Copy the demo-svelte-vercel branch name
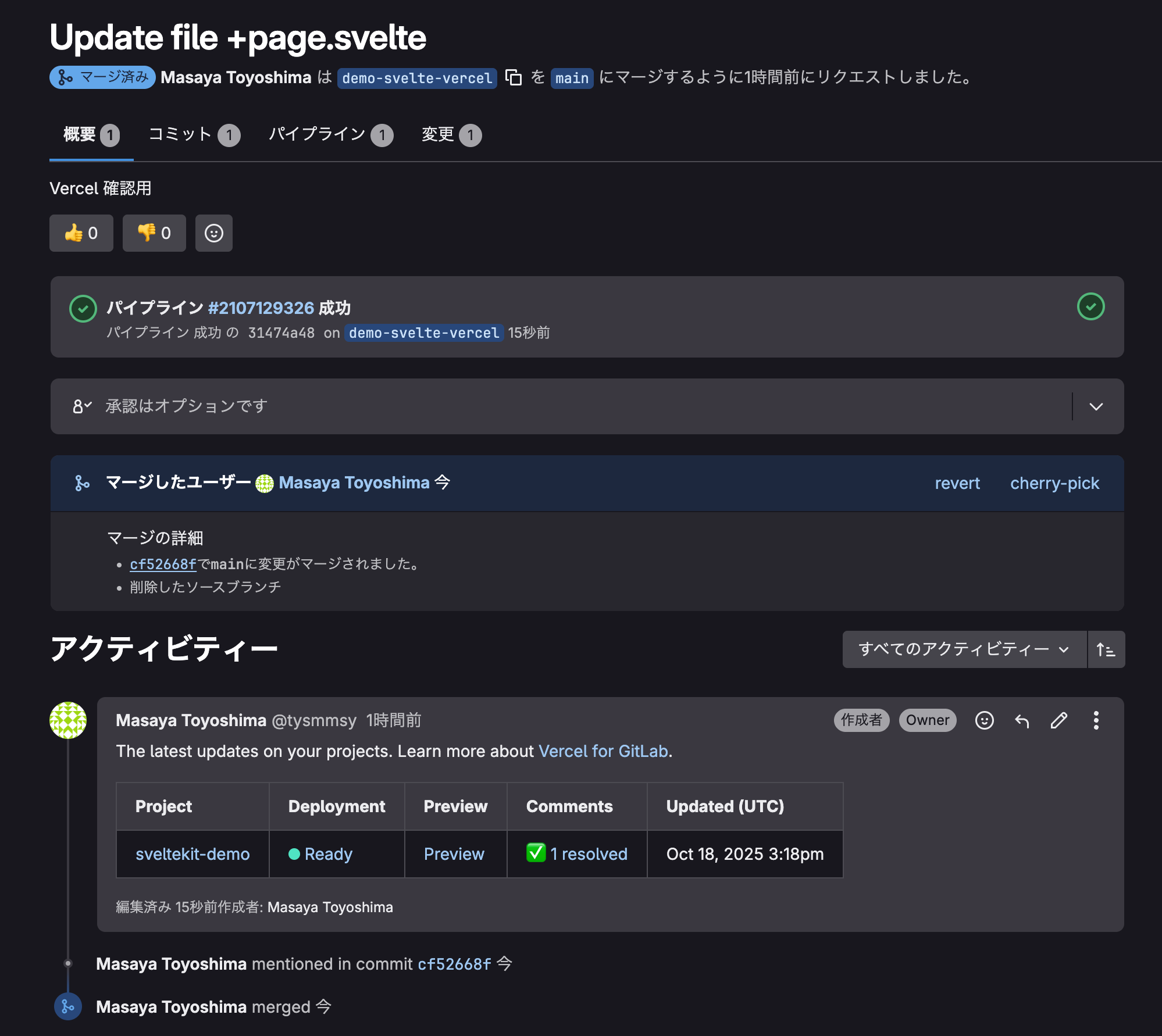 513,77
